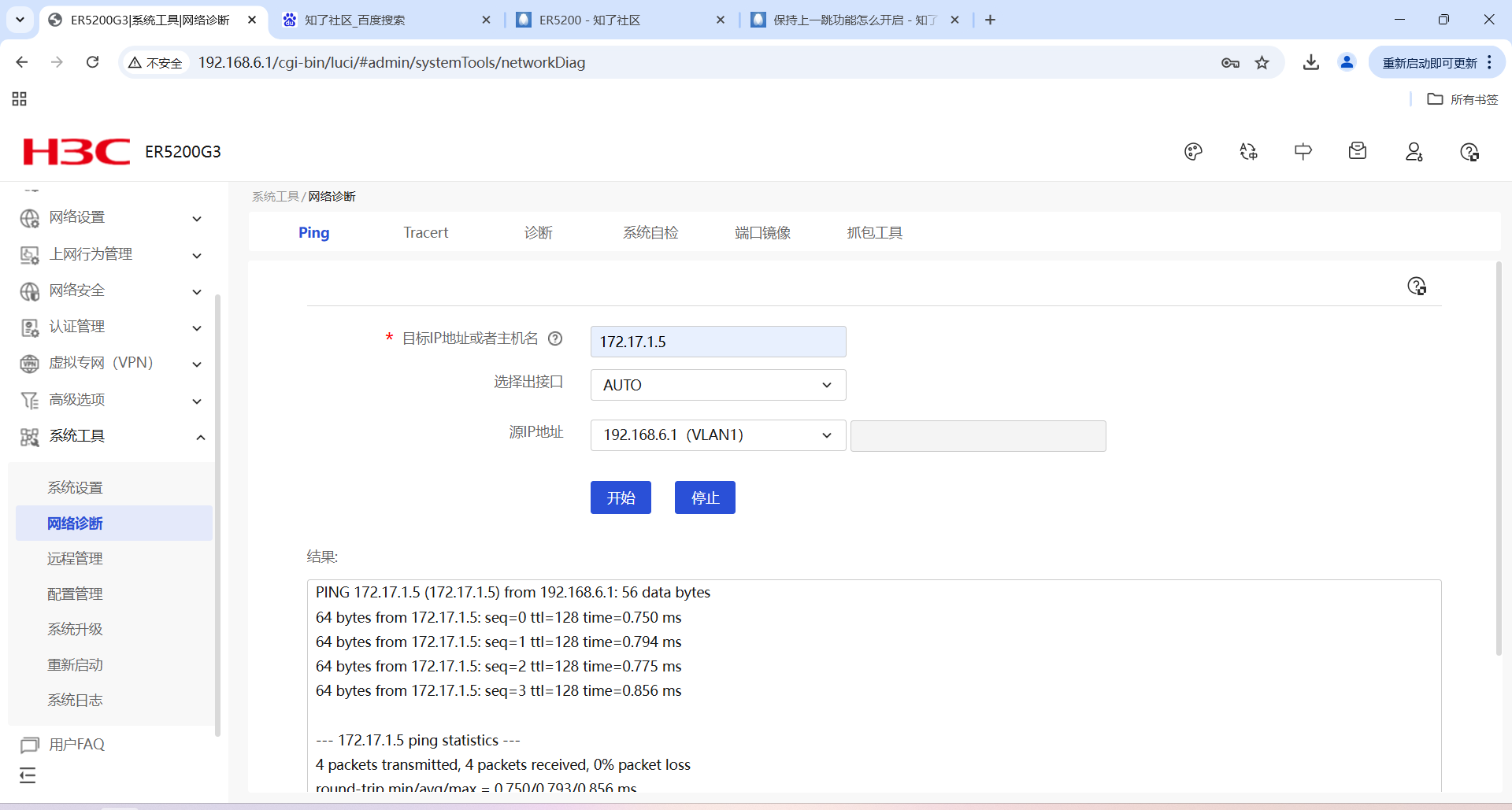Open 远程管理 in the sidebar
1512x810 pixels.
point(75,559)
